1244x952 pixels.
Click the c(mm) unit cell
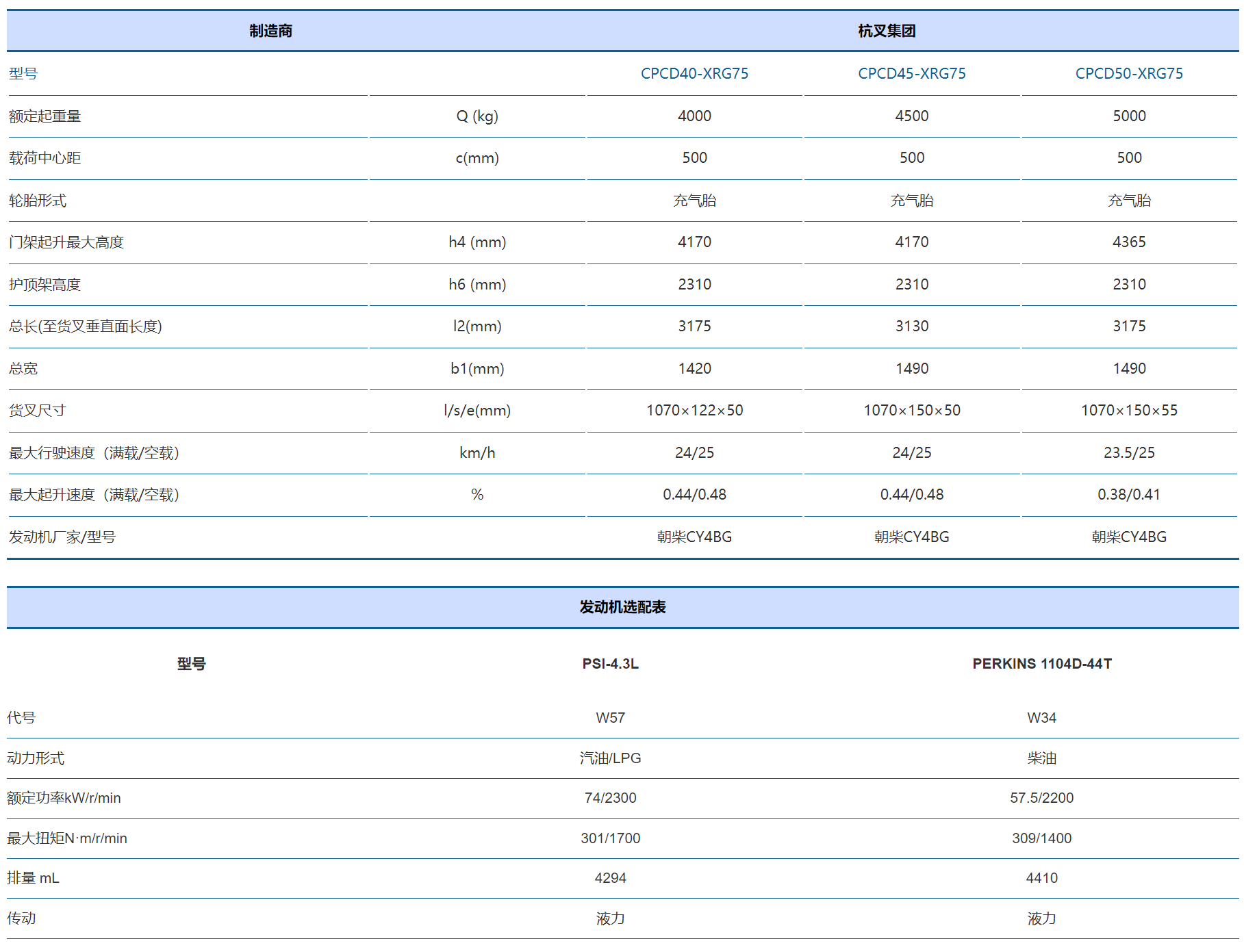[477, 158]
